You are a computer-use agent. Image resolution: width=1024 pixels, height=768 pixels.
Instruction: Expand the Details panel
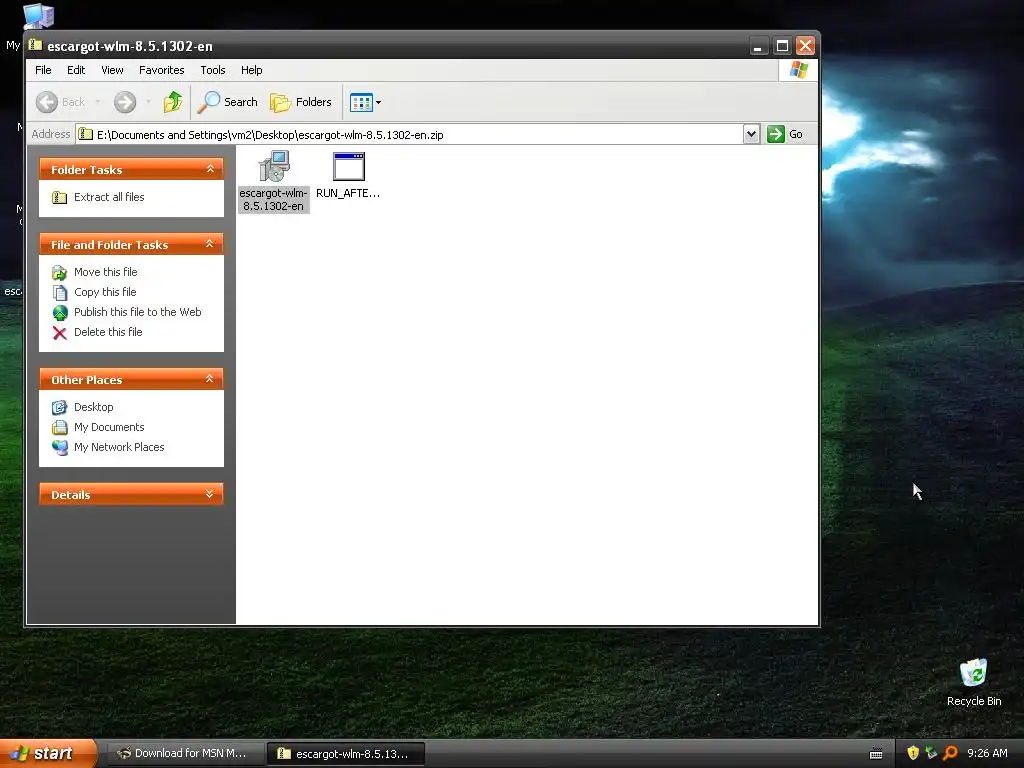(210, 494)
